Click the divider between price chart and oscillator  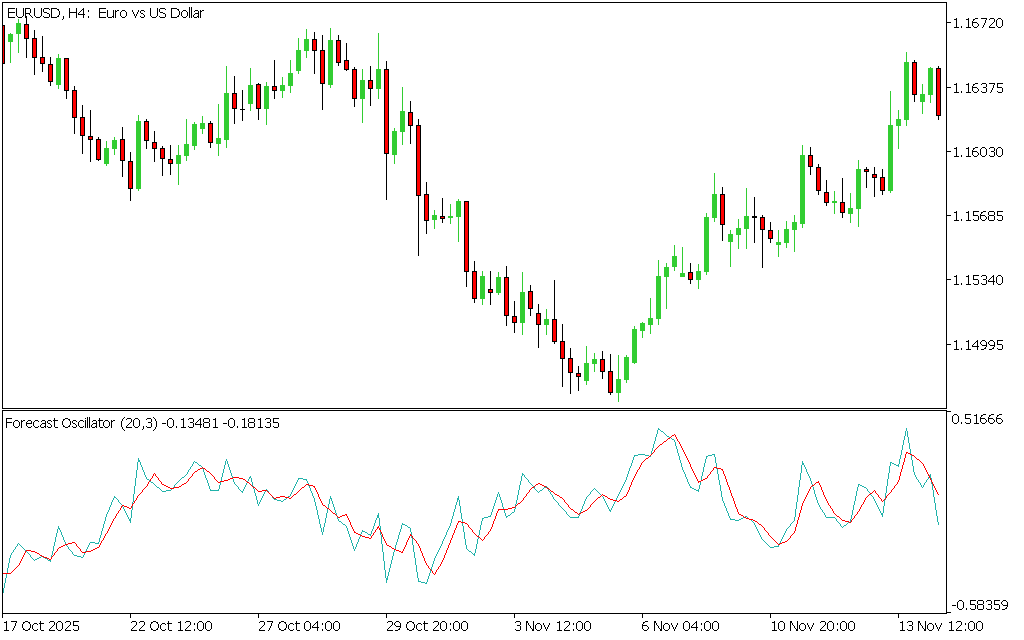(x=474, y=409)
